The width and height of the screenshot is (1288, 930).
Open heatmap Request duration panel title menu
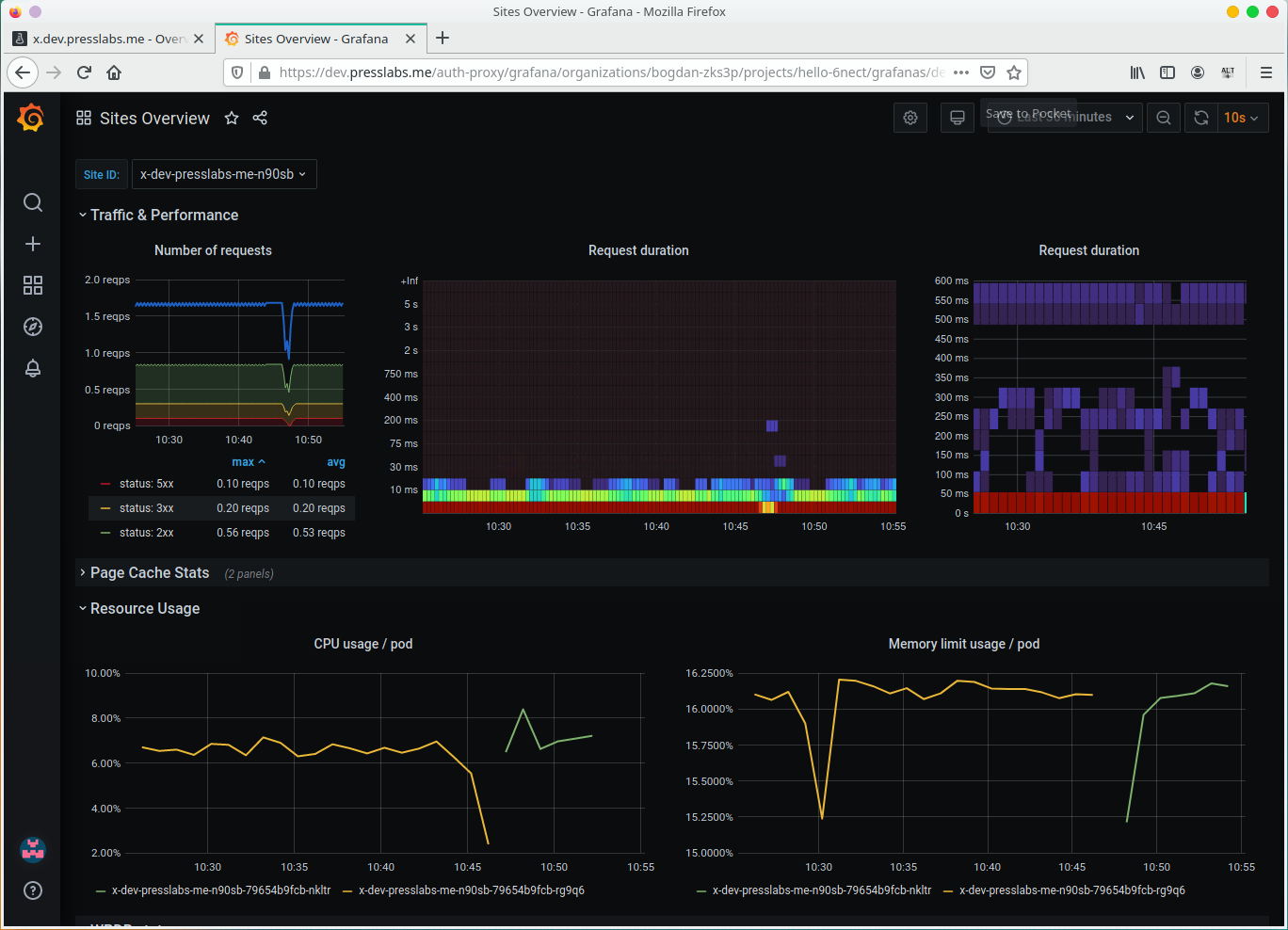[638, 250]
